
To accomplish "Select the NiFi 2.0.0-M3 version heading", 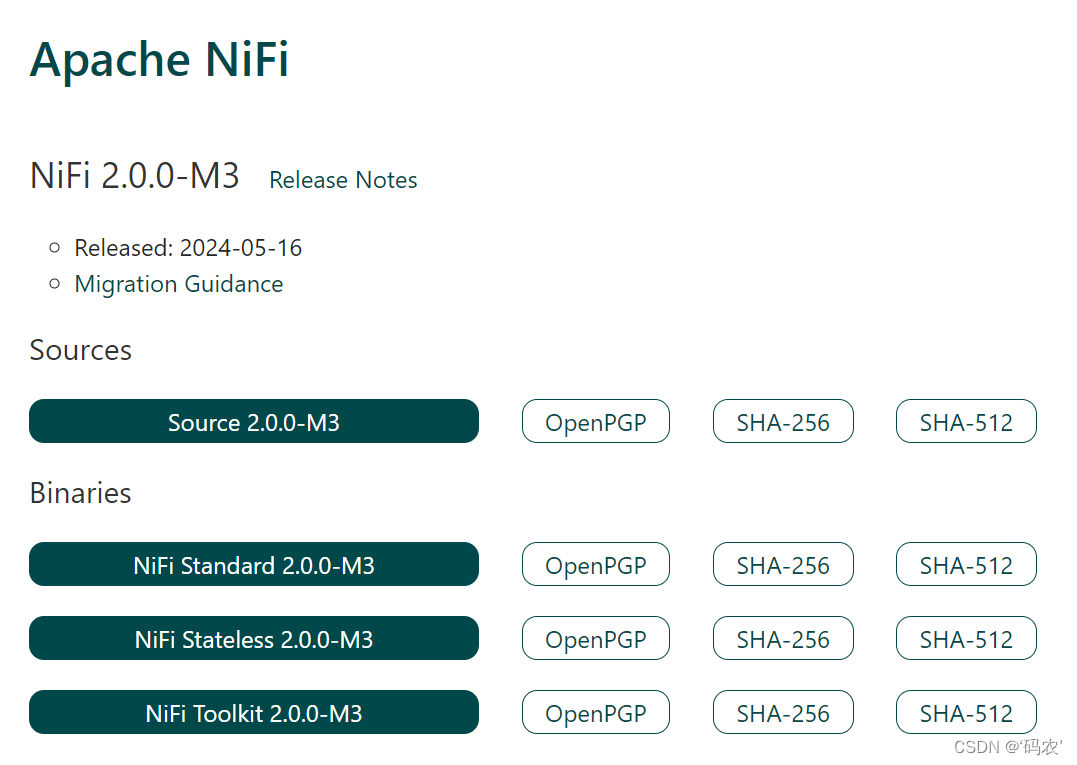I will [135, 175].
